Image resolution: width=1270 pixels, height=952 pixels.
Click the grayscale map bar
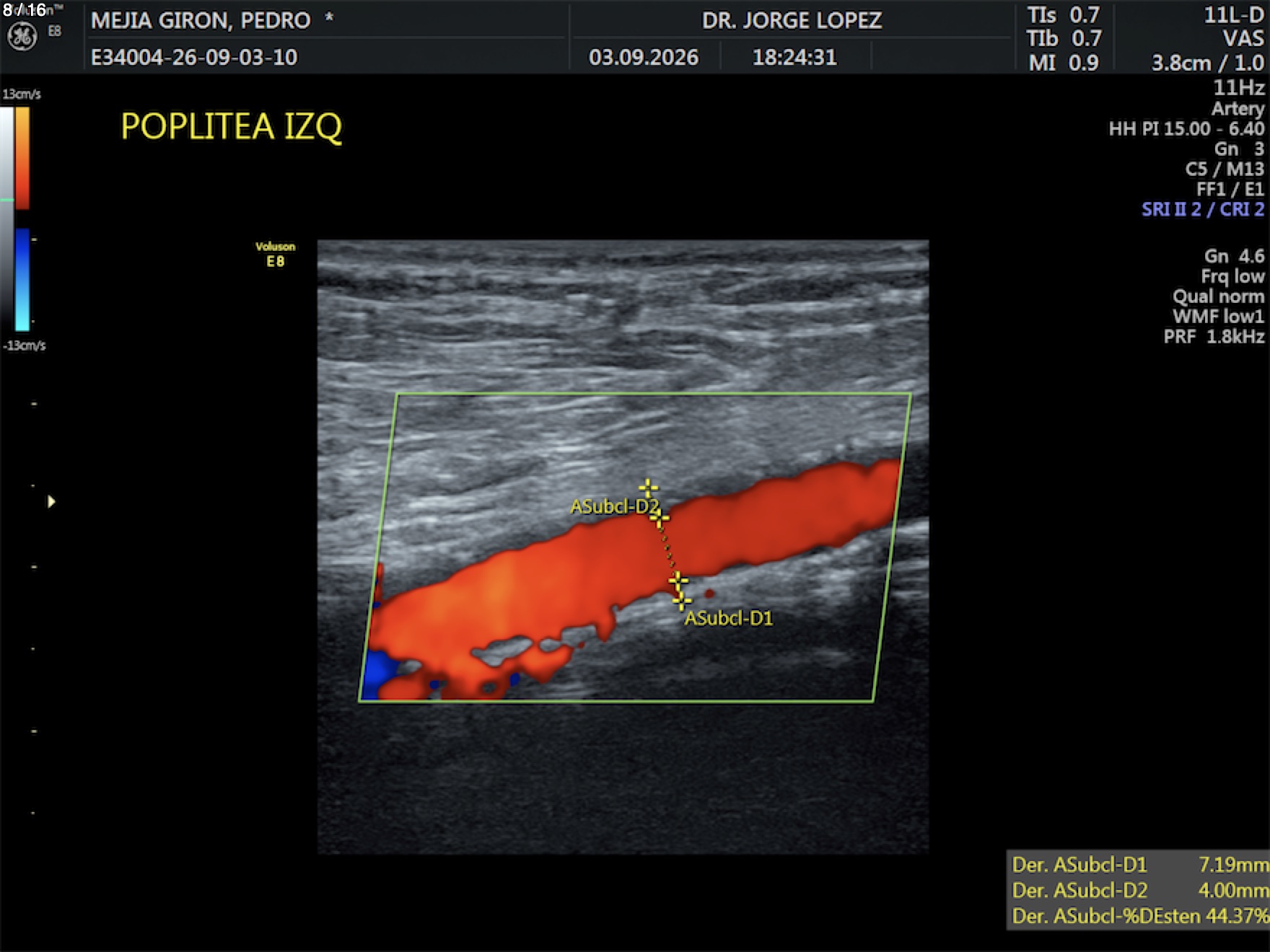pos(6,219)
